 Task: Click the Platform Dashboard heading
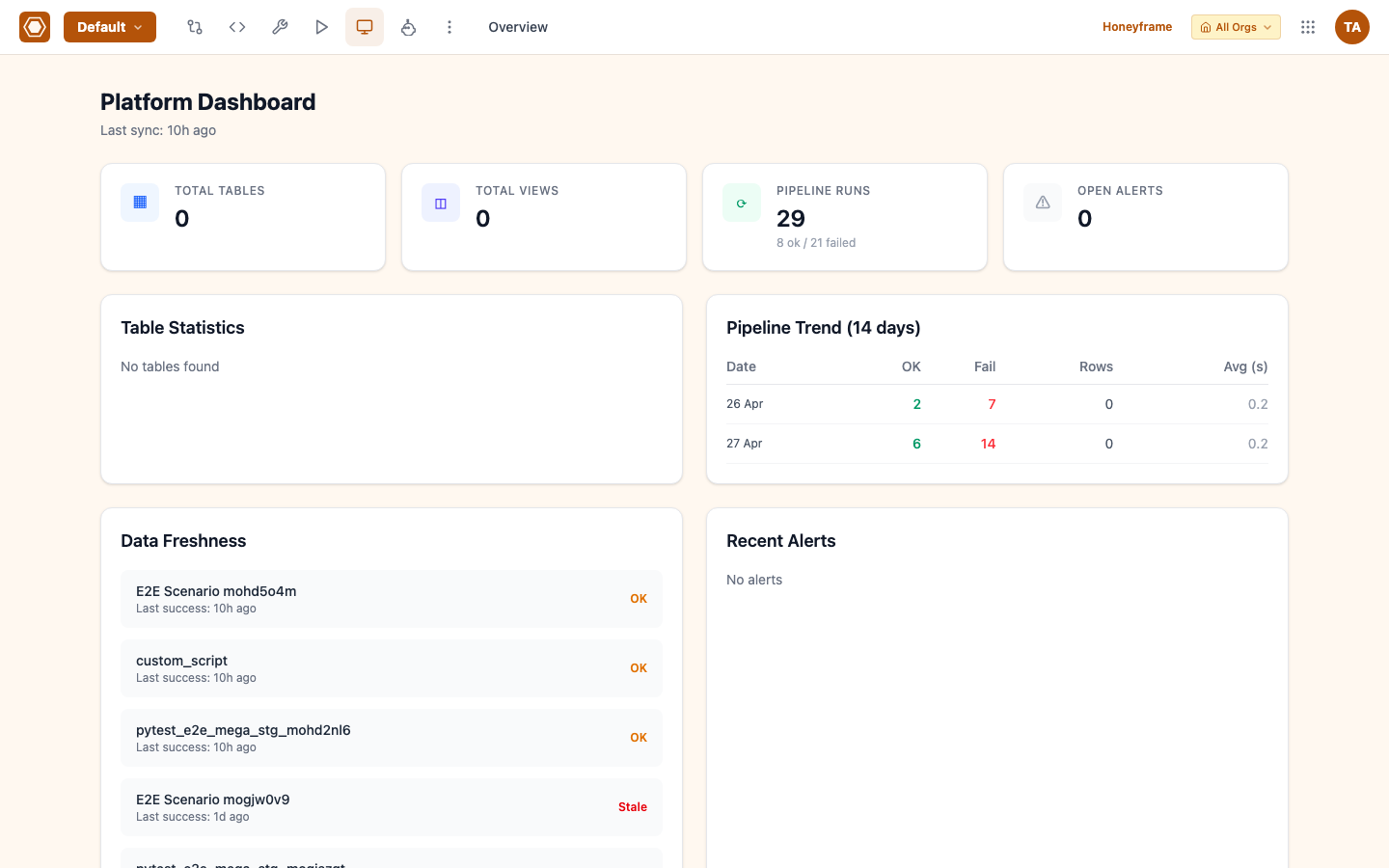(208, 102)
